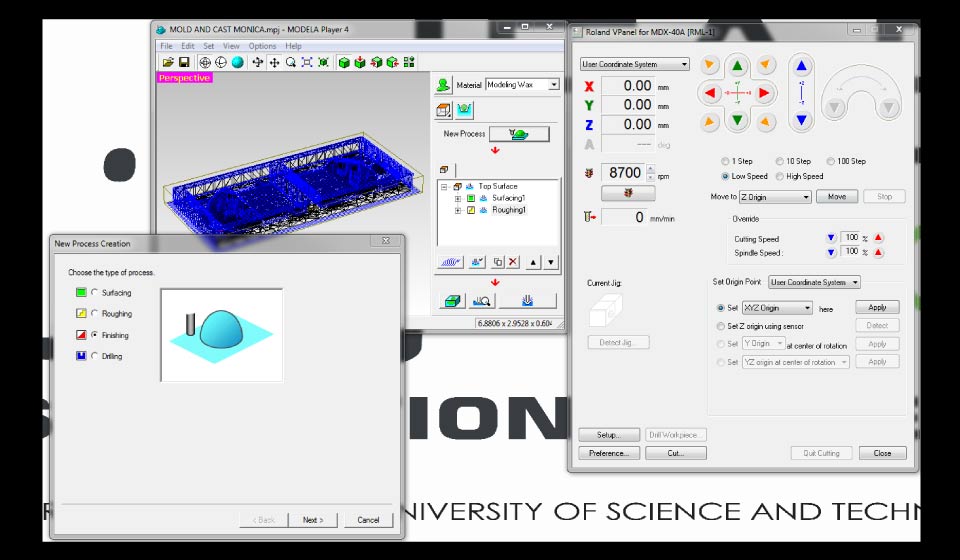
Task: Click Next in New Process Creation dialog
Action: (x=313, y=520)
